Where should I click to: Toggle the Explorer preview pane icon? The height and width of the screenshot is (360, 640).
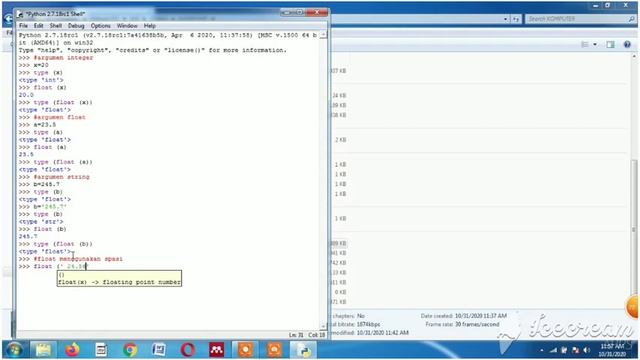(610, 44)
